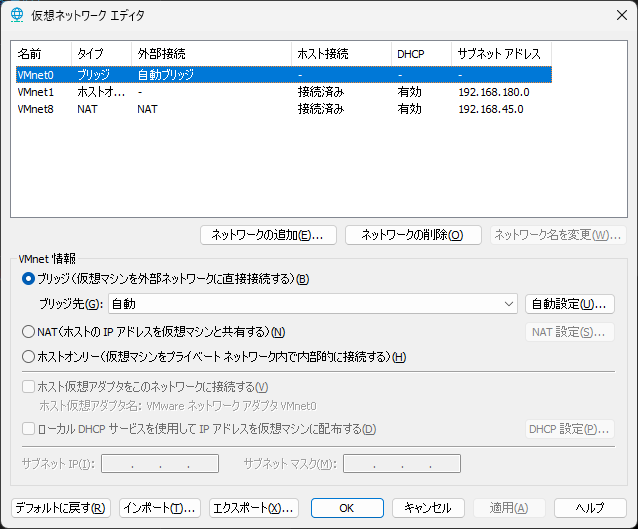
Task: Click the インポート(T)... button
Action: pyautogui.click(x=160, y=508)
